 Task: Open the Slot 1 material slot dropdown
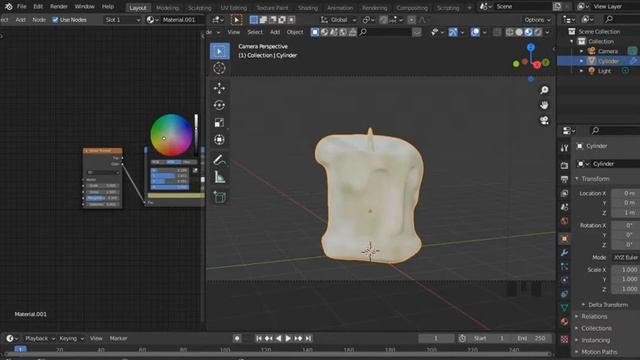122,20
